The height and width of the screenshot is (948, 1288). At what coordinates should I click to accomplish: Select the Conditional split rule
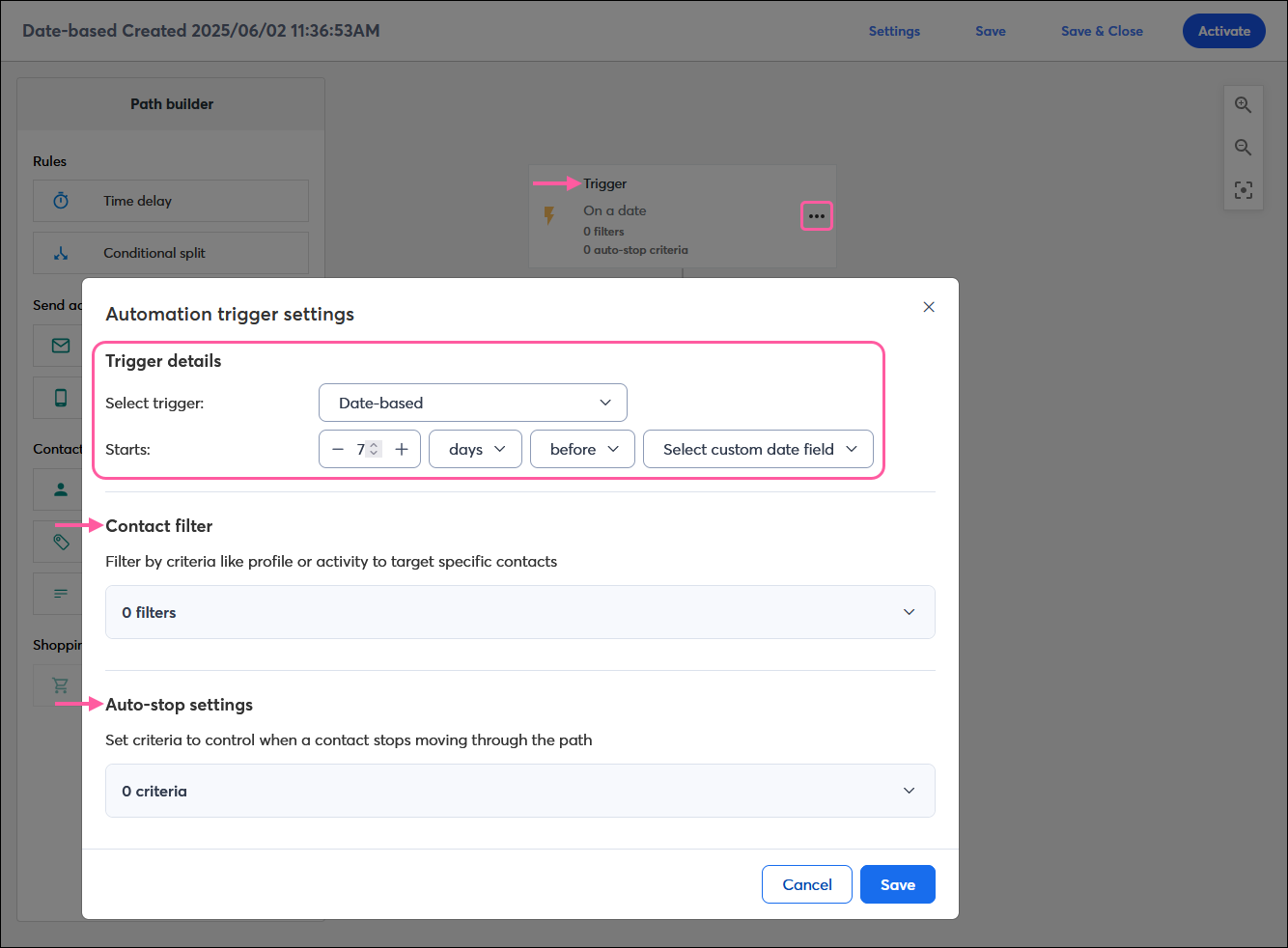(171, 253)
